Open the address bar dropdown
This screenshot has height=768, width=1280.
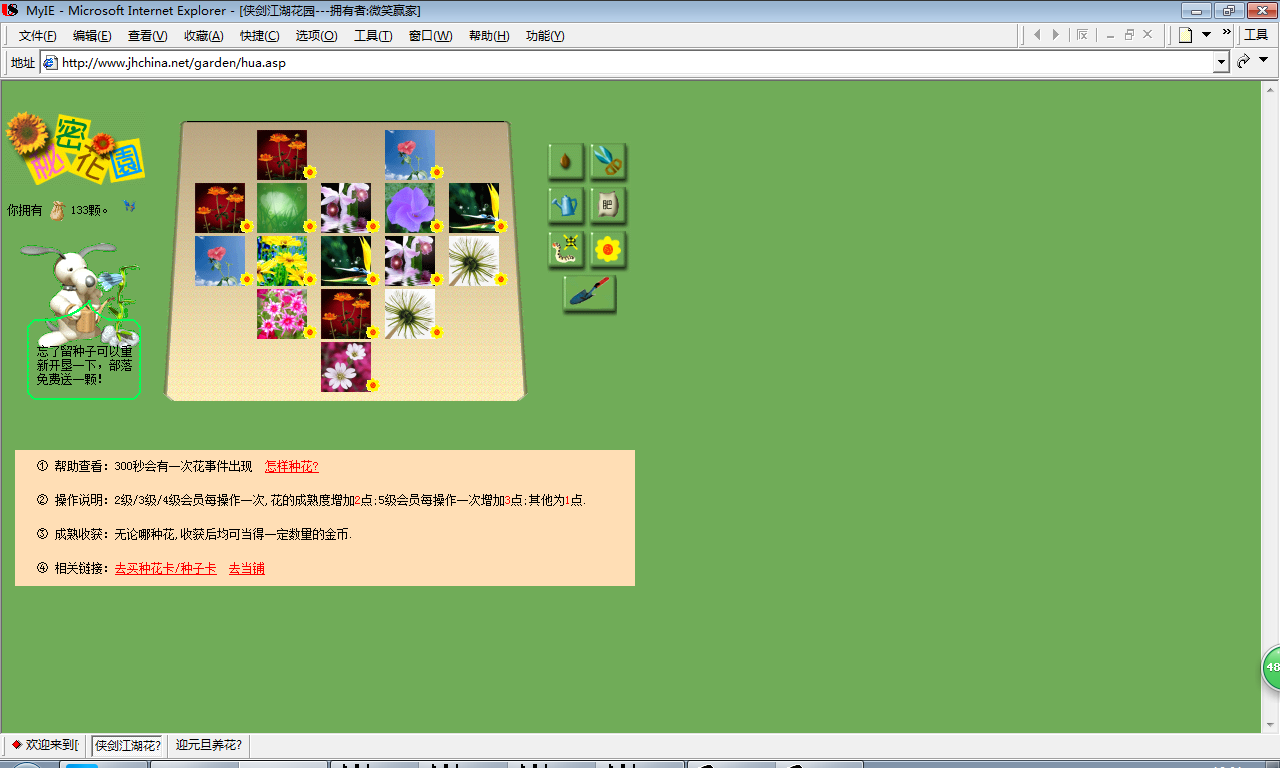1221,62
